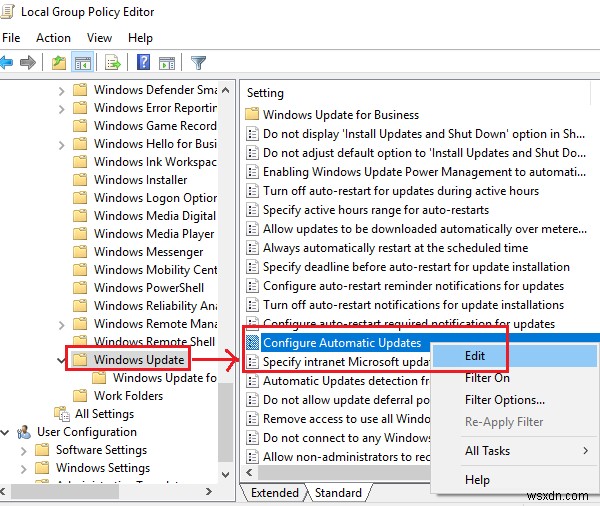Click the Up One Level folder icon
Image resolution: width=600 pixels, height=506 pixels.
click(x=59, y=62)
